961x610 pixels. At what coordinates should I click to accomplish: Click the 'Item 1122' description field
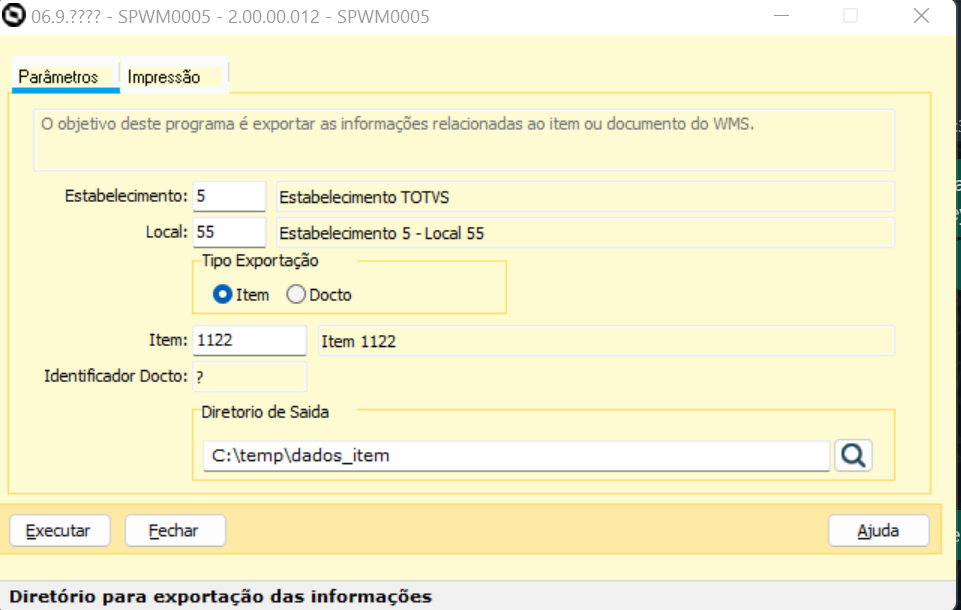pos(606,341)
